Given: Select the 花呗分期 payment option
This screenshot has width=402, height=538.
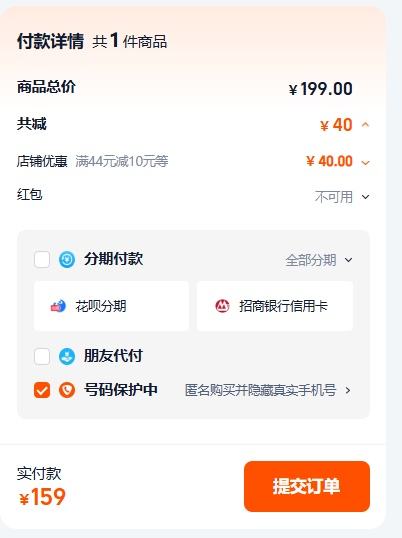Looking at the screenshot, I should (x=111, y=306).
